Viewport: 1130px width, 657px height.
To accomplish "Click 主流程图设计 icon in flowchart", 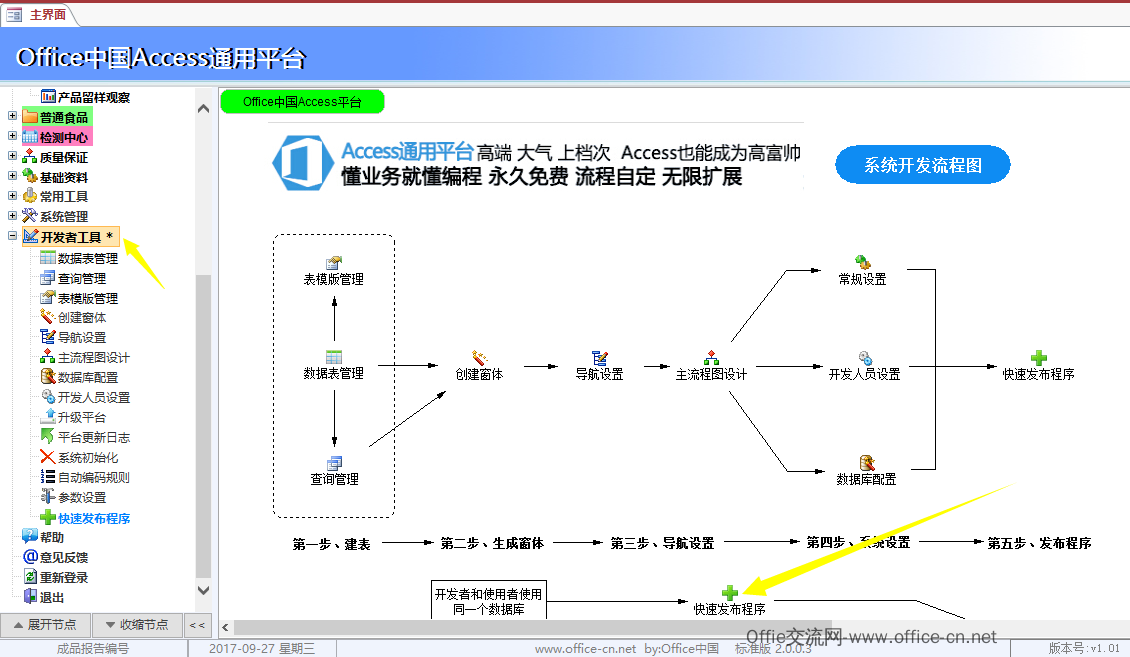I will 711,357.
